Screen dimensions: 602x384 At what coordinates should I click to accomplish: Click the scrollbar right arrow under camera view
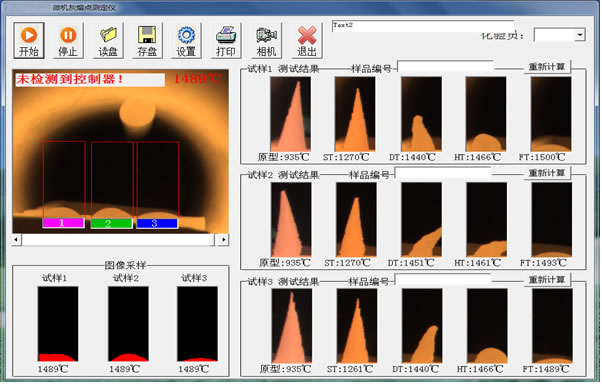coord(223,240)
